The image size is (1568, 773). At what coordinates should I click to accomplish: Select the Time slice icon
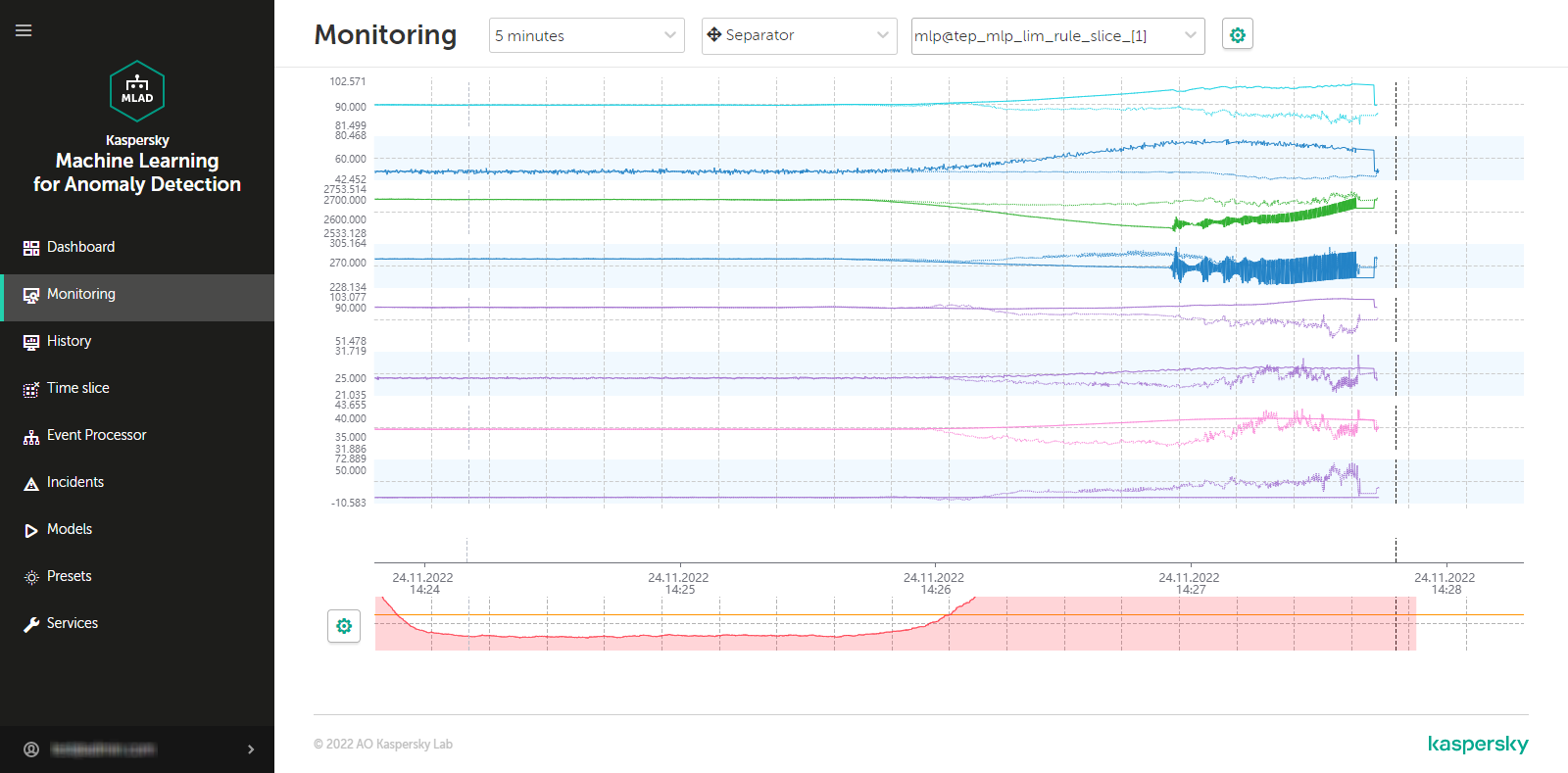[x=31, y=389]
